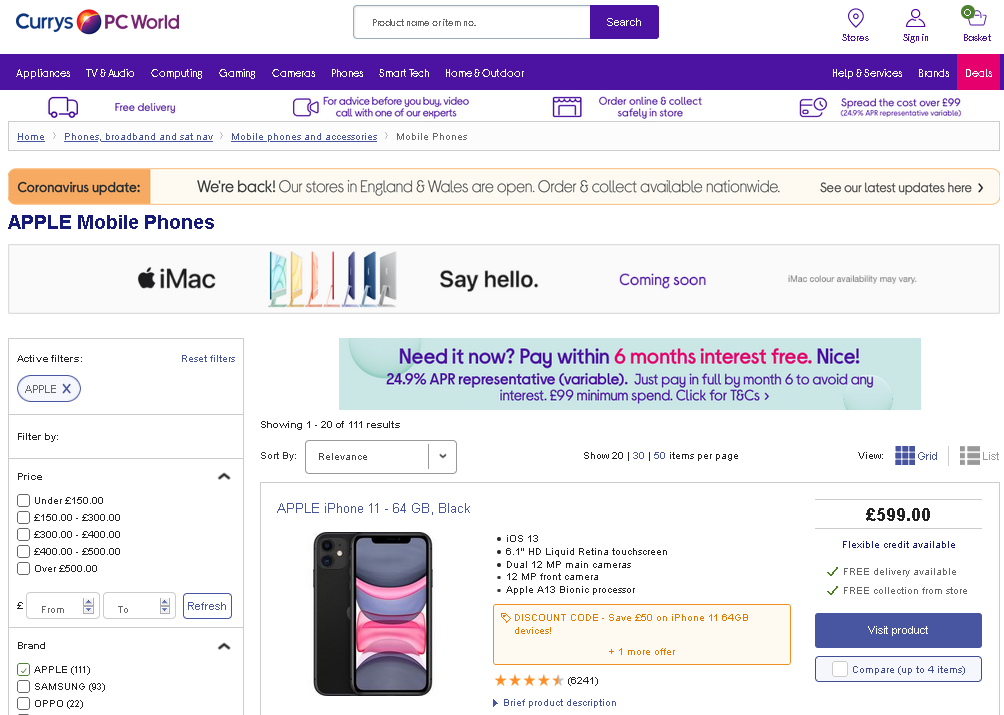Click the Visit product button
Viewport: 1004px width, 715px height.
[898, 630]
